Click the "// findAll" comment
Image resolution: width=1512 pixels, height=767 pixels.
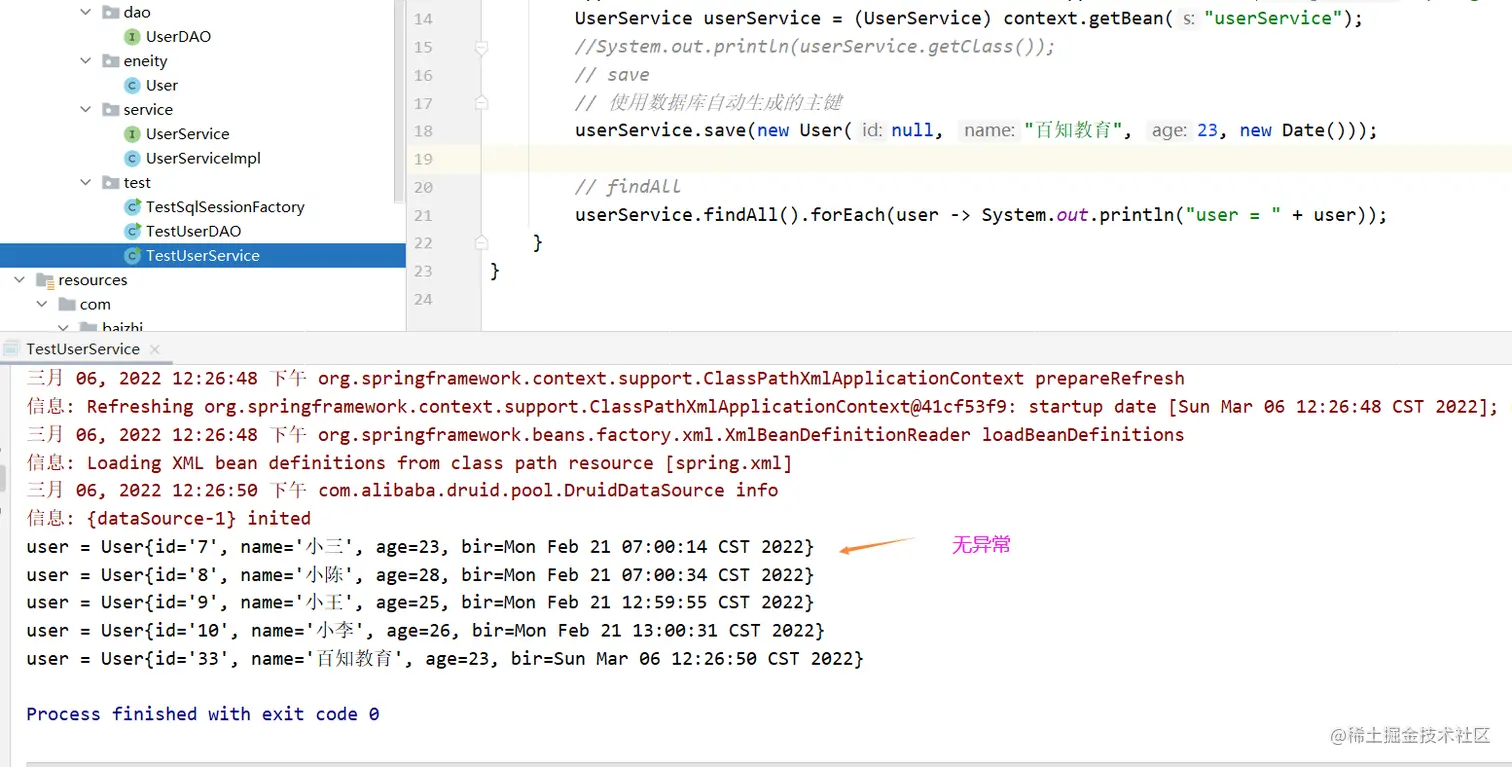[x=628, y=187]
